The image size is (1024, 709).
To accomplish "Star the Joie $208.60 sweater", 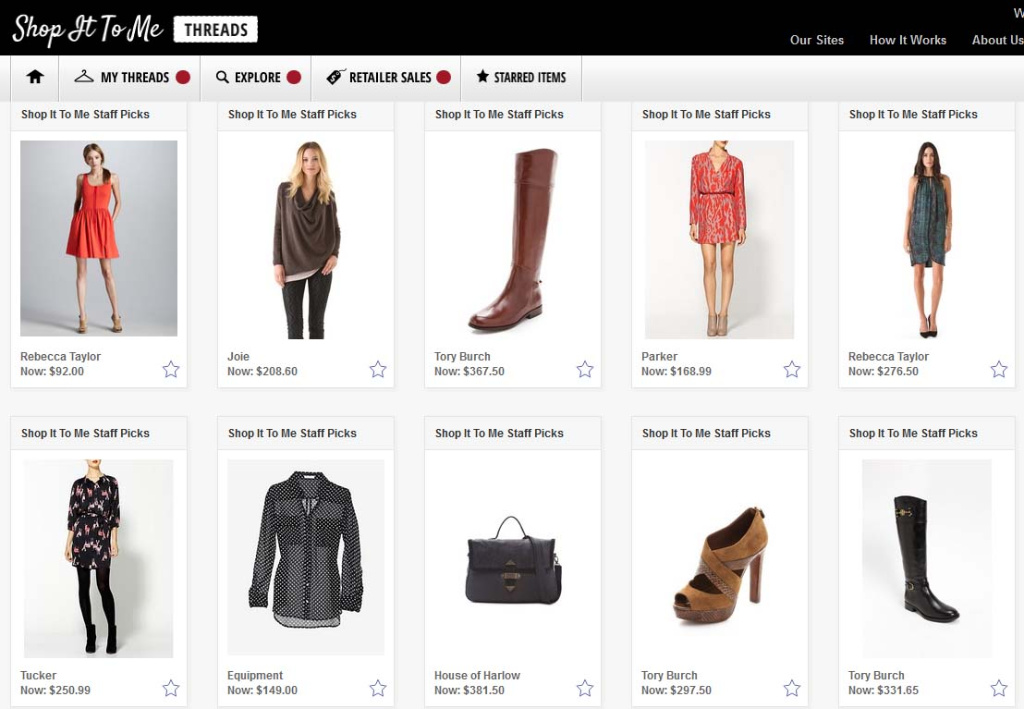I will (x=377, y=370).
